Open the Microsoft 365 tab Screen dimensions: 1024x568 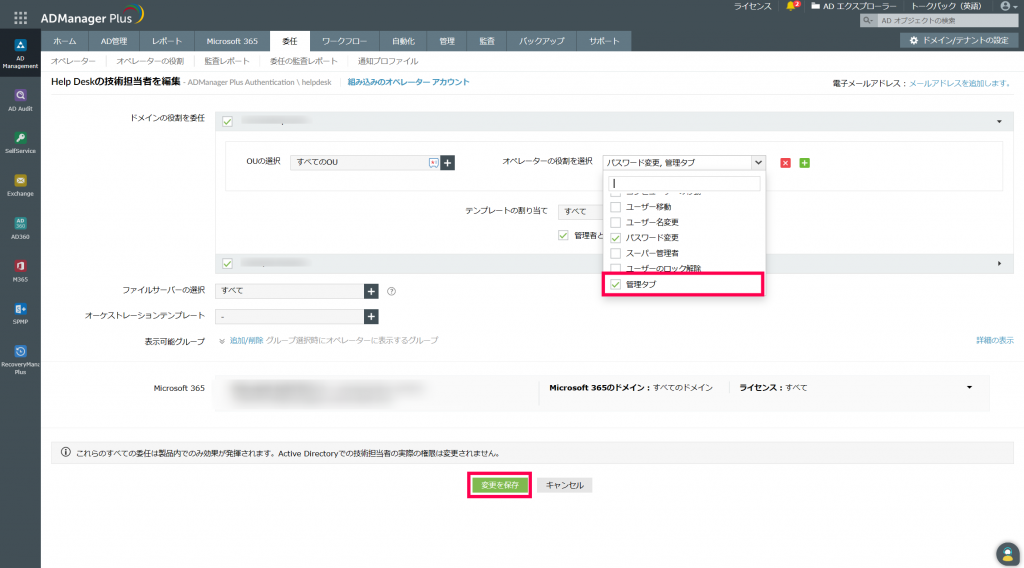232,41
